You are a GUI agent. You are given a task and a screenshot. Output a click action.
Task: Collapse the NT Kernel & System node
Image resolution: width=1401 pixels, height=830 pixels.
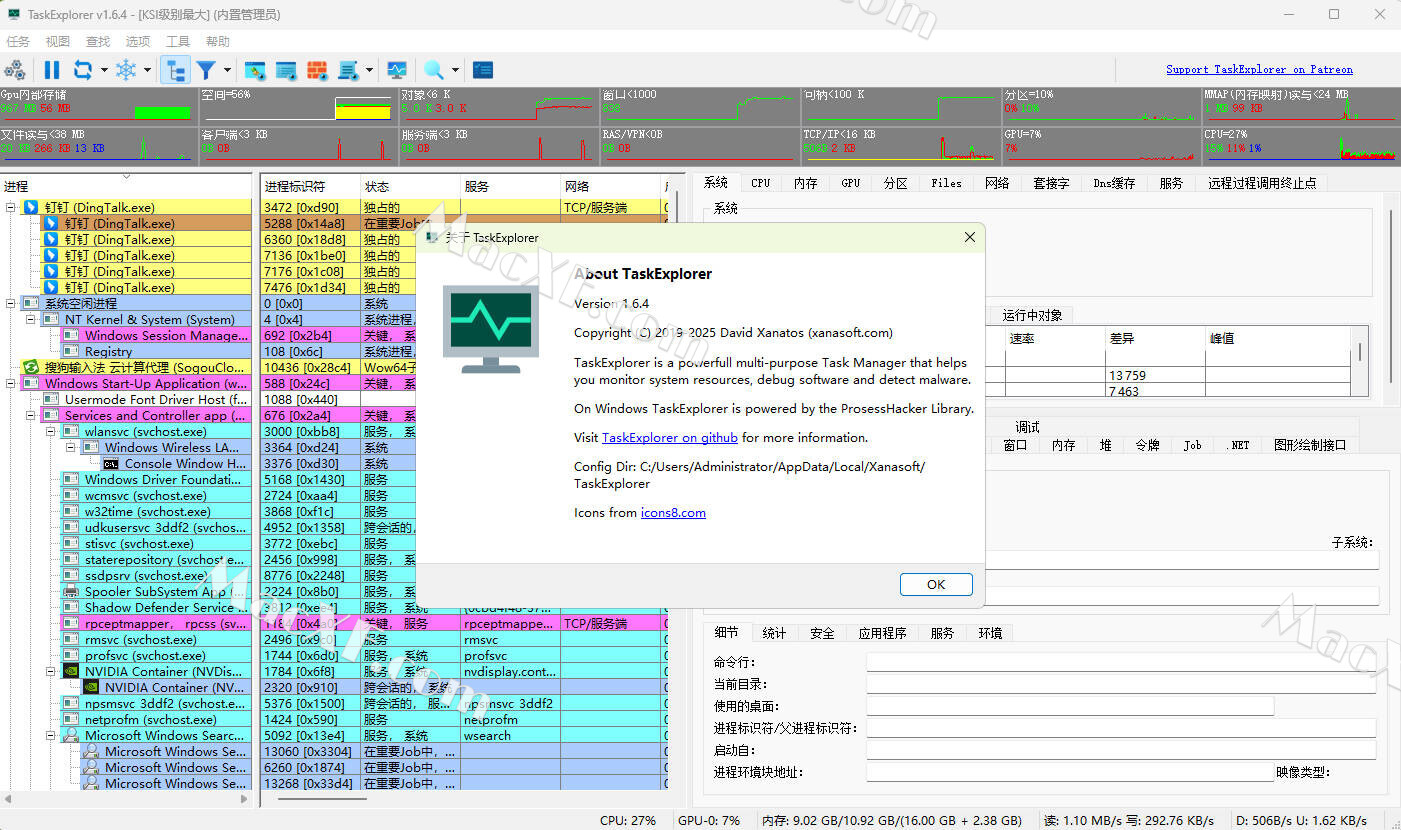click(x=31, y=320)
